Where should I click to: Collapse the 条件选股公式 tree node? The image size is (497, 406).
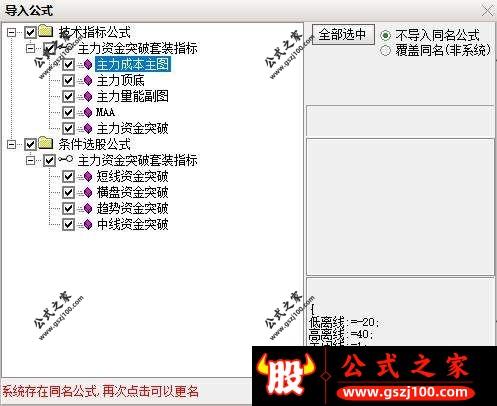point(12,144)
